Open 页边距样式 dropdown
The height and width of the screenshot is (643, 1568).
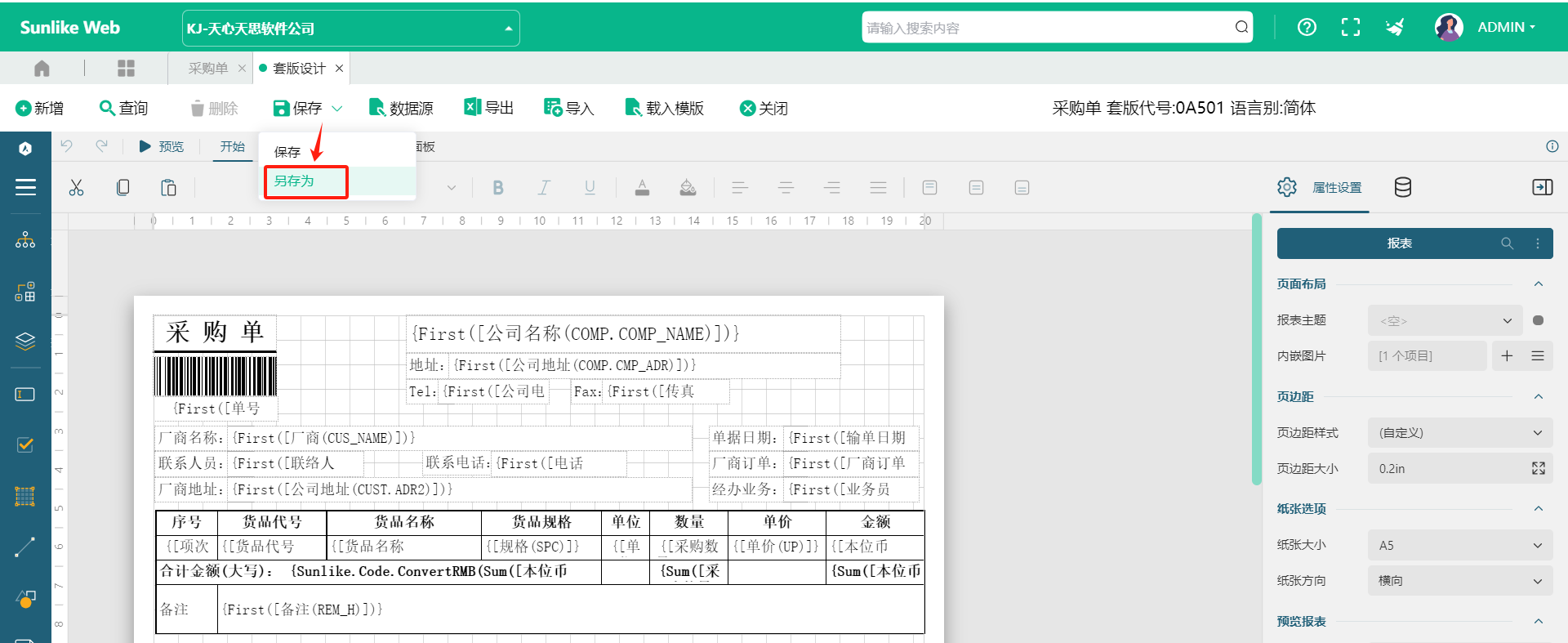point(1460,433)
